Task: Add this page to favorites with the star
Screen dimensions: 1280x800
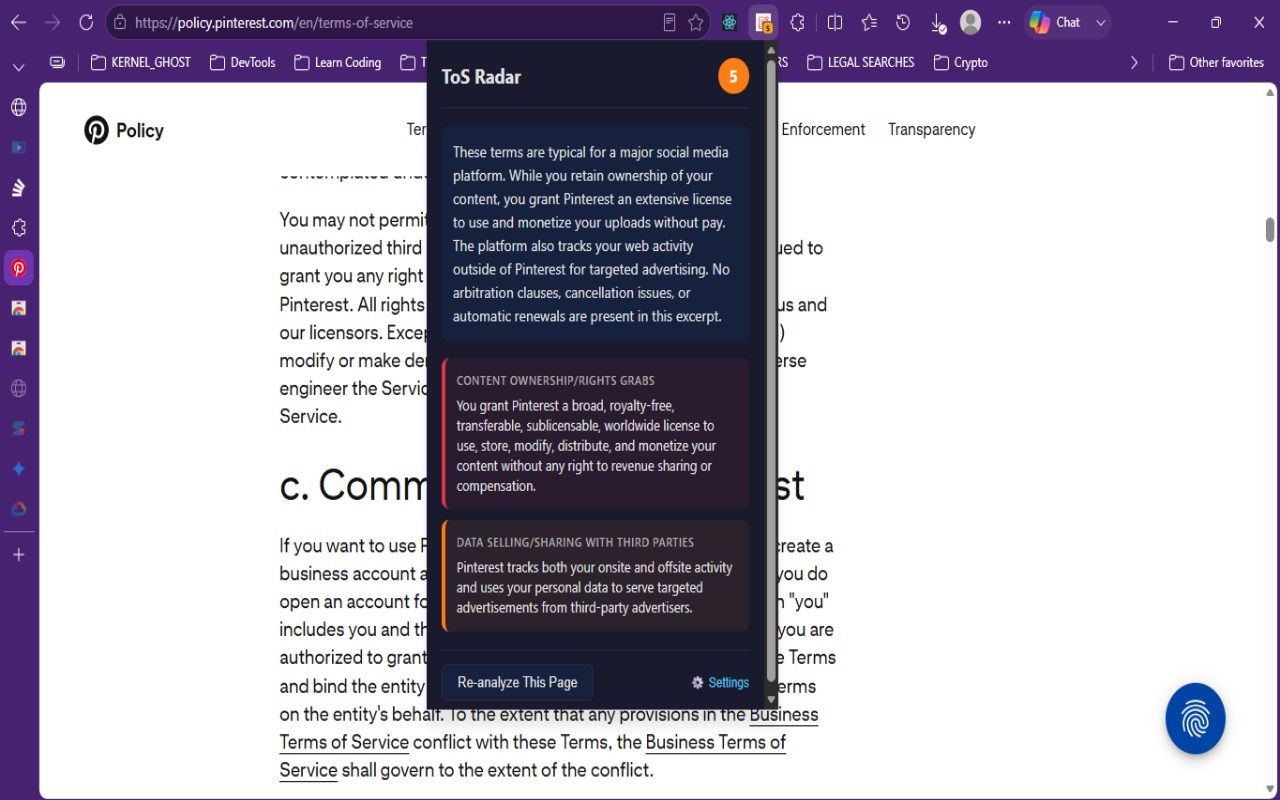Action: [x=696, y=22]
